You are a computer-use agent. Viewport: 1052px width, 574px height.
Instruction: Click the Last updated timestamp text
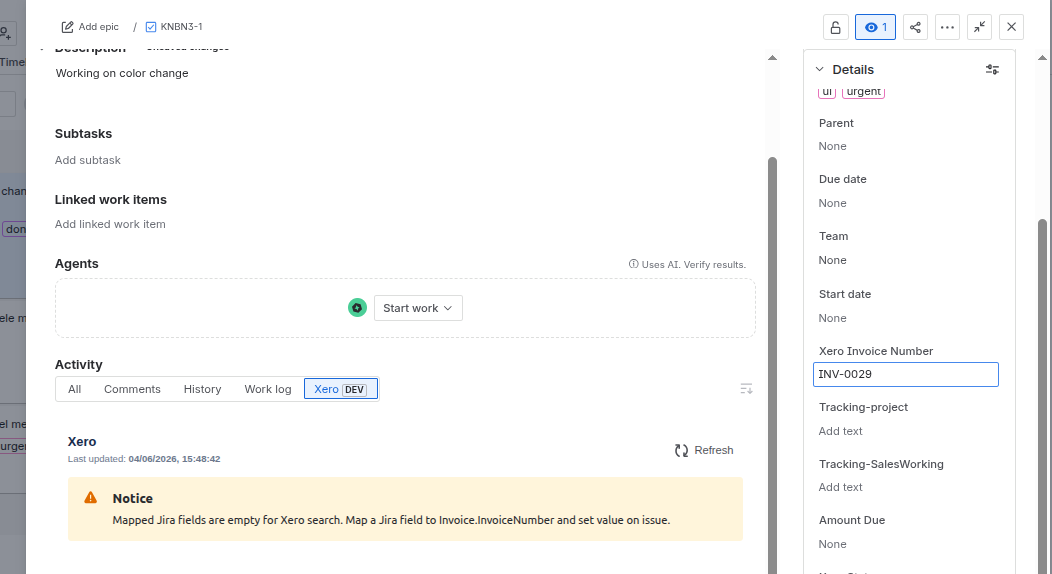(144, 459)
